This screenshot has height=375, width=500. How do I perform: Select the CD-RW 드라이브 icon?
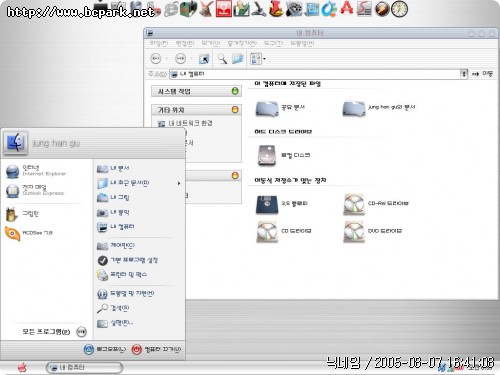click(376, 204)
